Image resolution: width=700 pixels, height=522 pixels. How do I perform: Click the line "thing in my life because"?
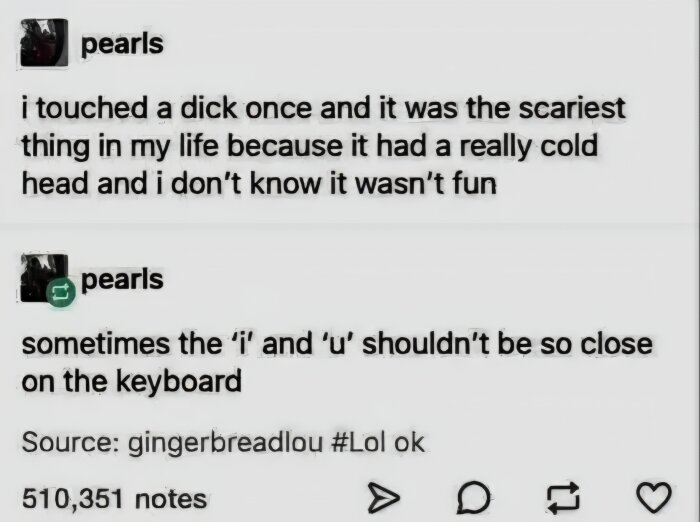coord(309,147)
